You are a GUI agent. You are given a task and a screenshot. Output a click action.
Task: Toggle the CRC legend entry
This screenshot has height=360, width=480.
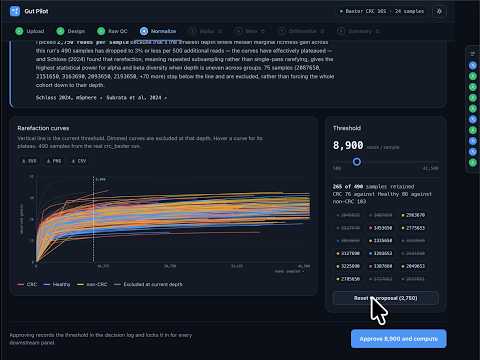(27, 284)
